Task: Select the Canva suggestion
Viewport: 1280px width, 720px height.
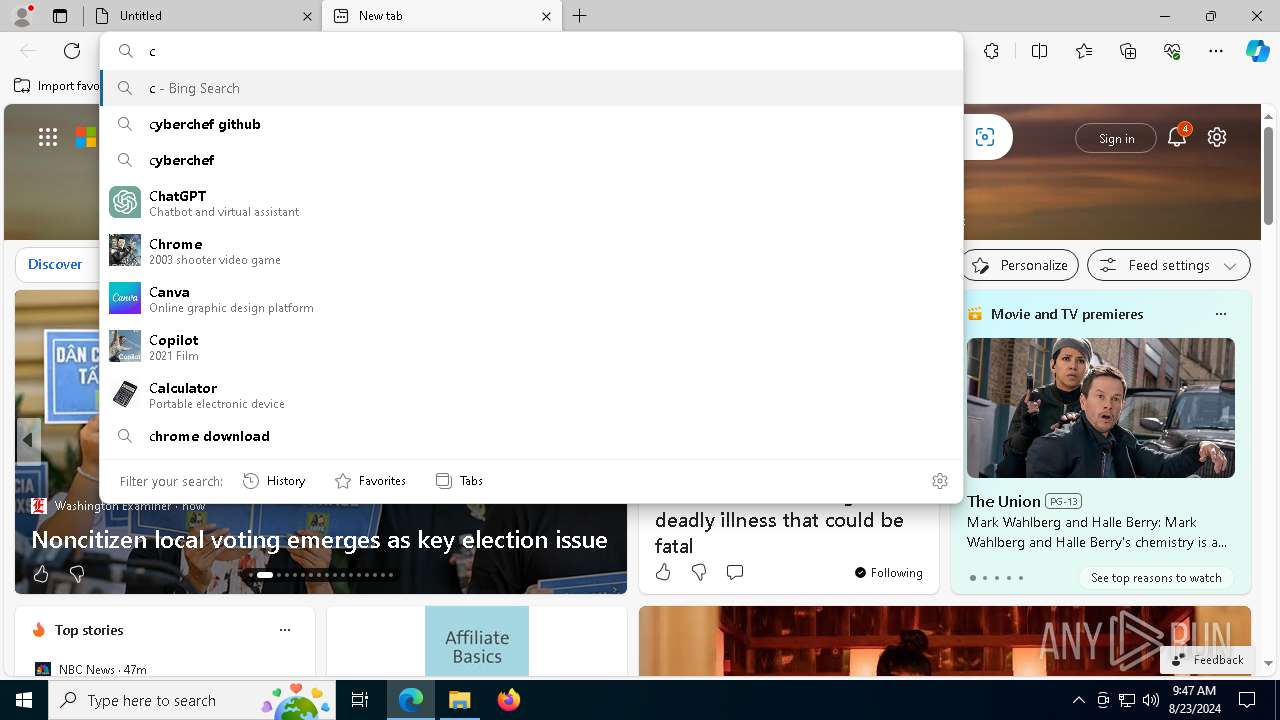Action: (531, 298)
